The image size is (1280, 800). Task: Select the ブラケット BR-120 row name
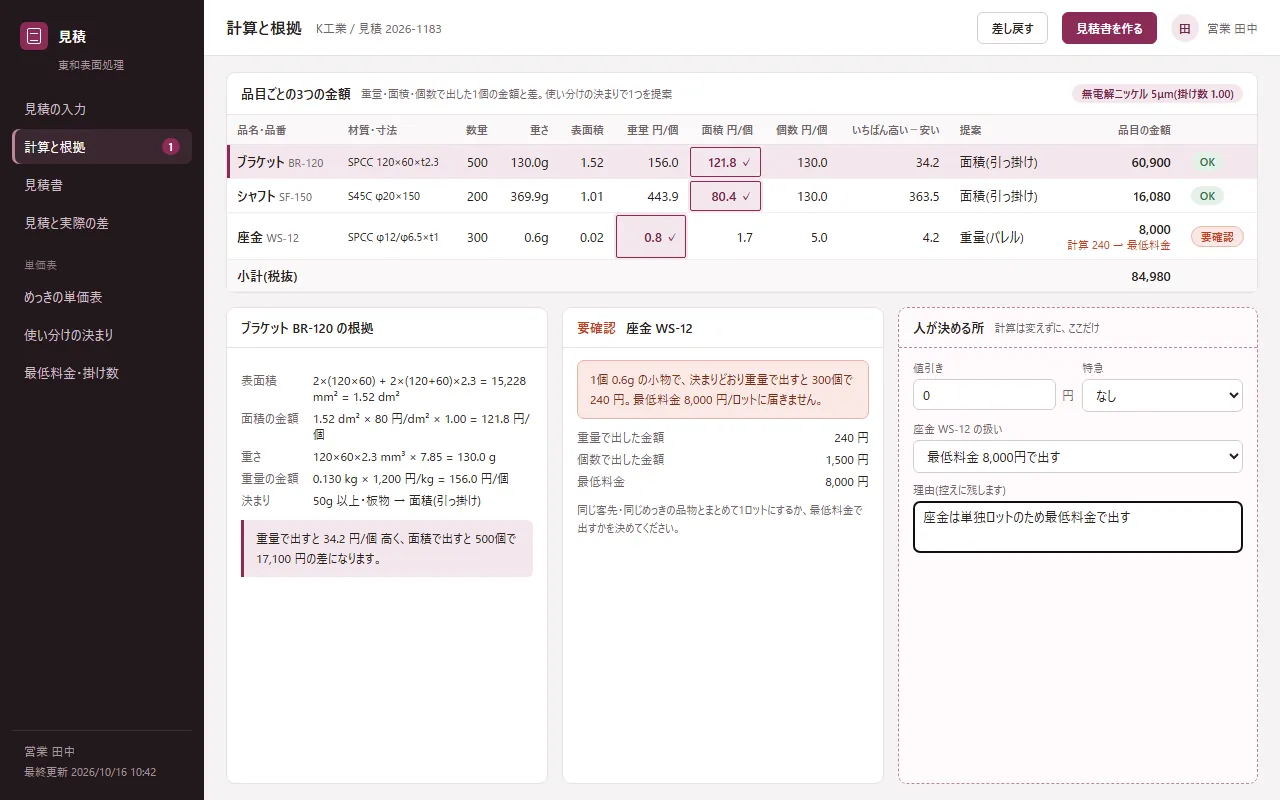(x=280, y=163)
